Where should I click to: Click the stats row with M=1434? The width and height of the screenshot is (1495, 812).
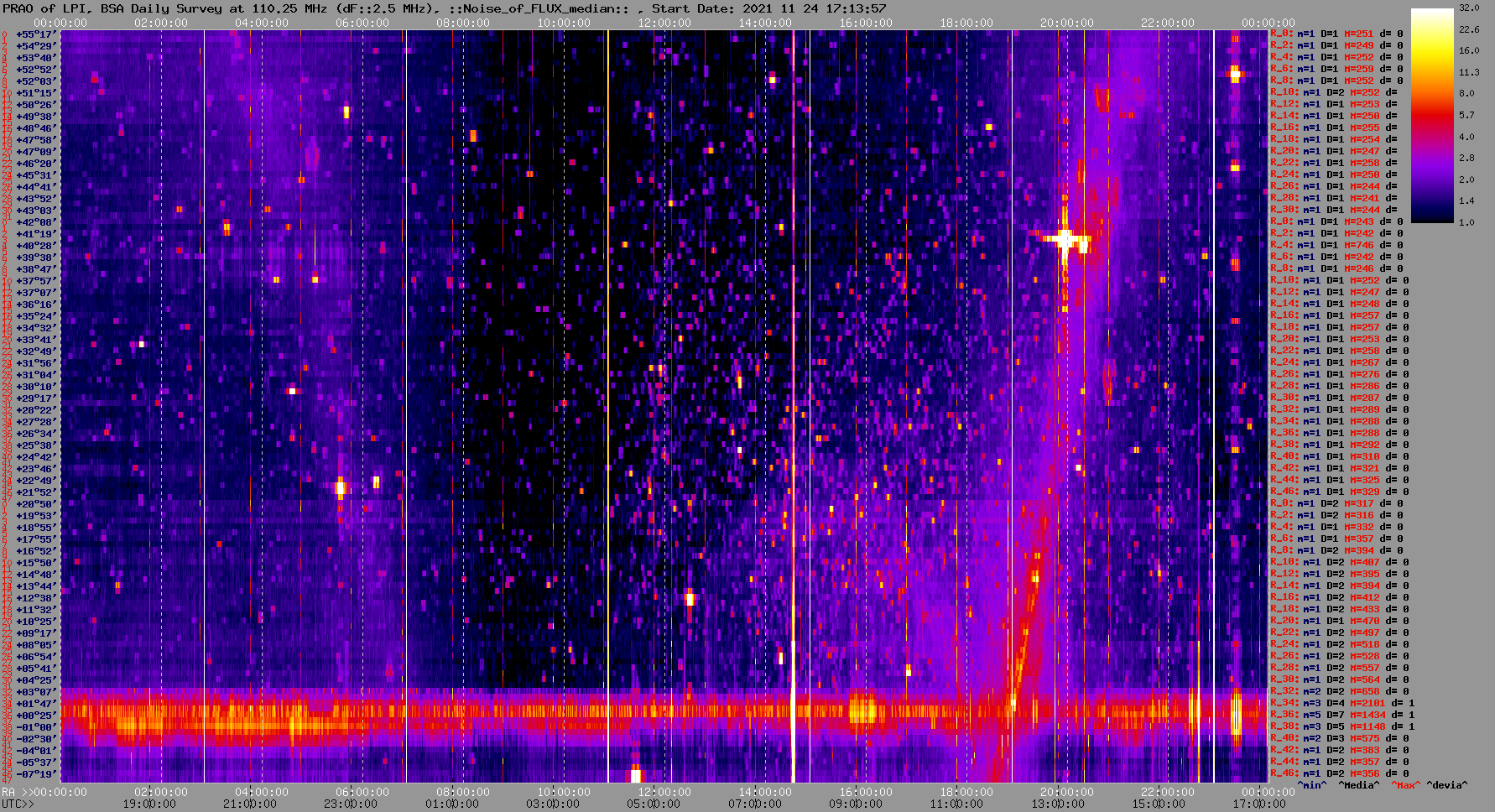click(1342, 715)
